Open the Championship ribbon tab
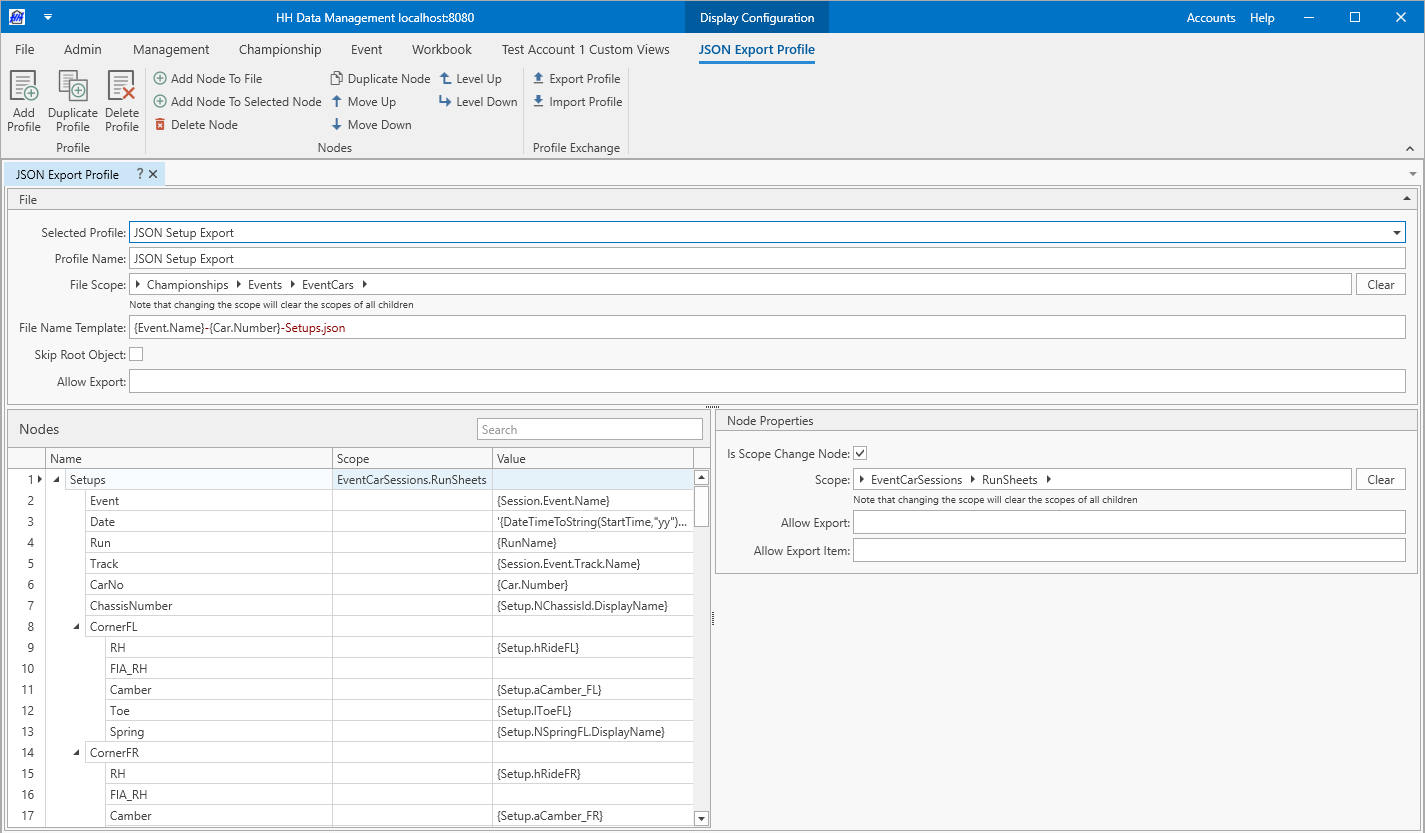The image size is (1425, 833). click(280, 49)
